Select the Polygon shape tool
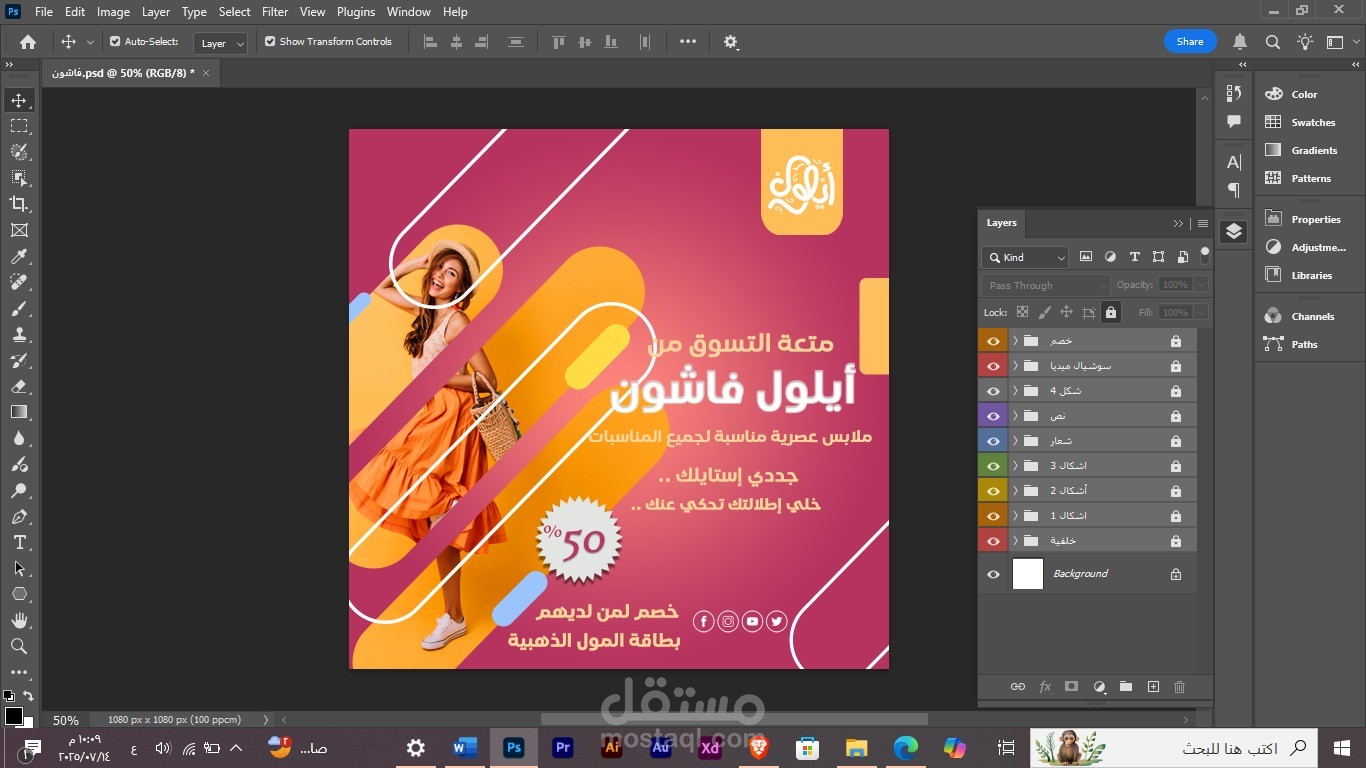The width and height of the screenshot is (1366, 768). coord(19,594)
